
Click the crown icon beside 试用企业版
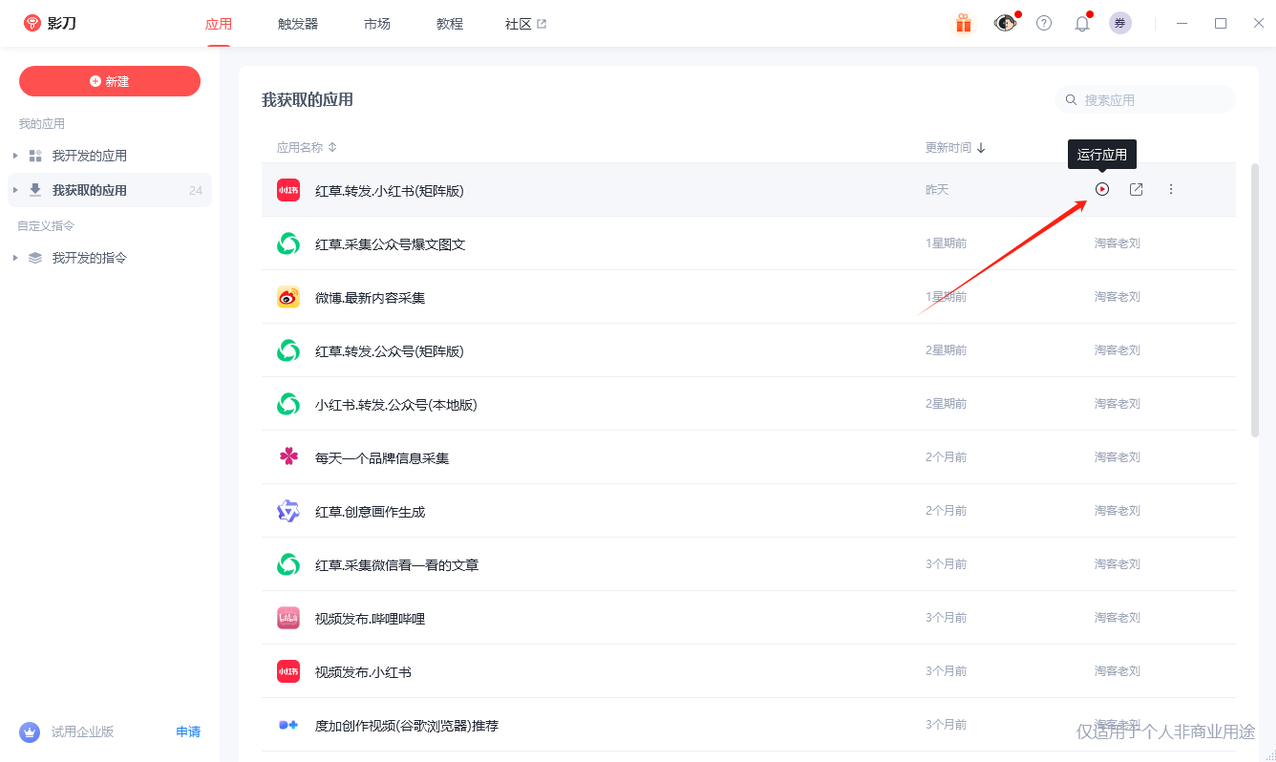[x=30, y=732]
